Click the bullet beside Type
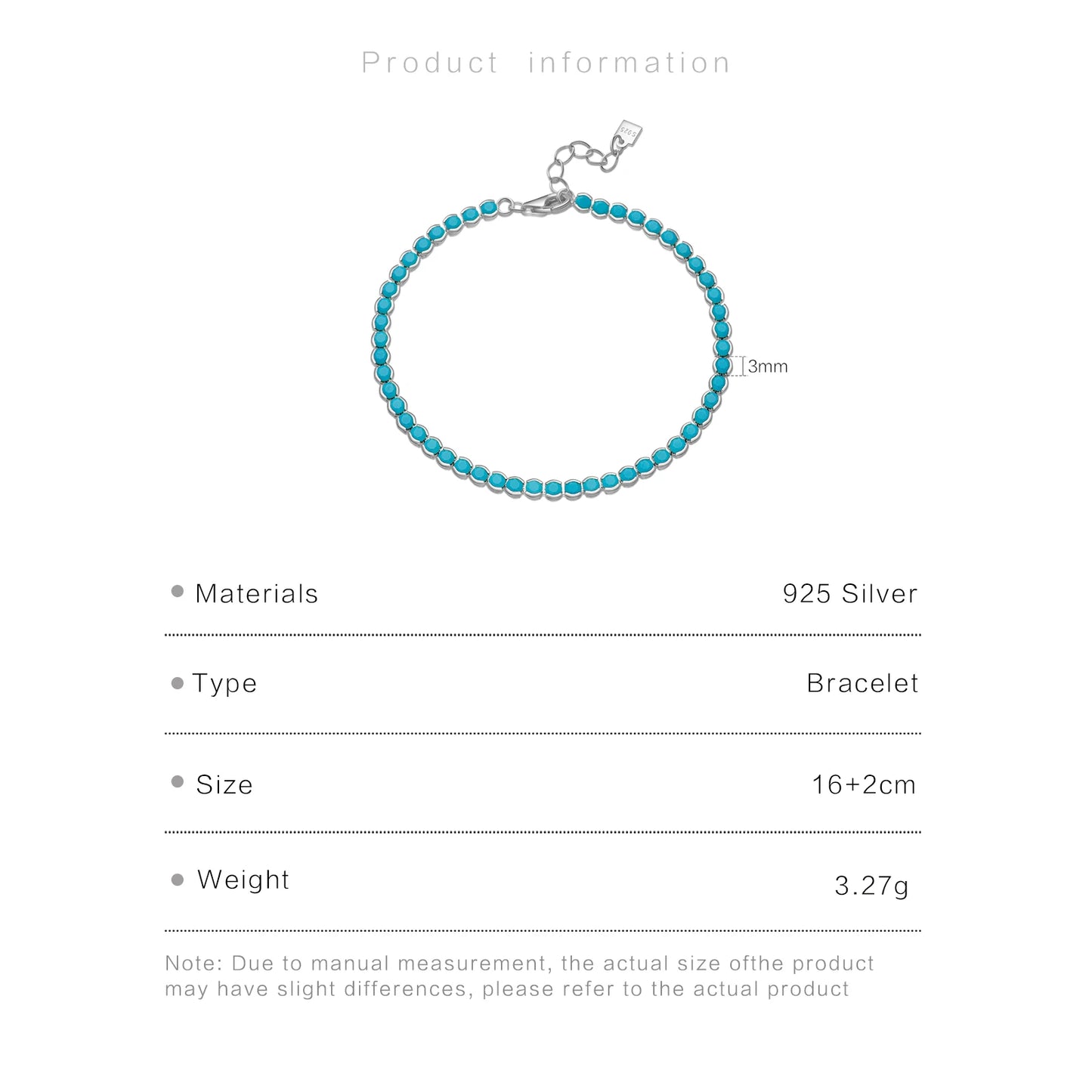This screenshot has height=1092, width=1092. click(178, 683)
